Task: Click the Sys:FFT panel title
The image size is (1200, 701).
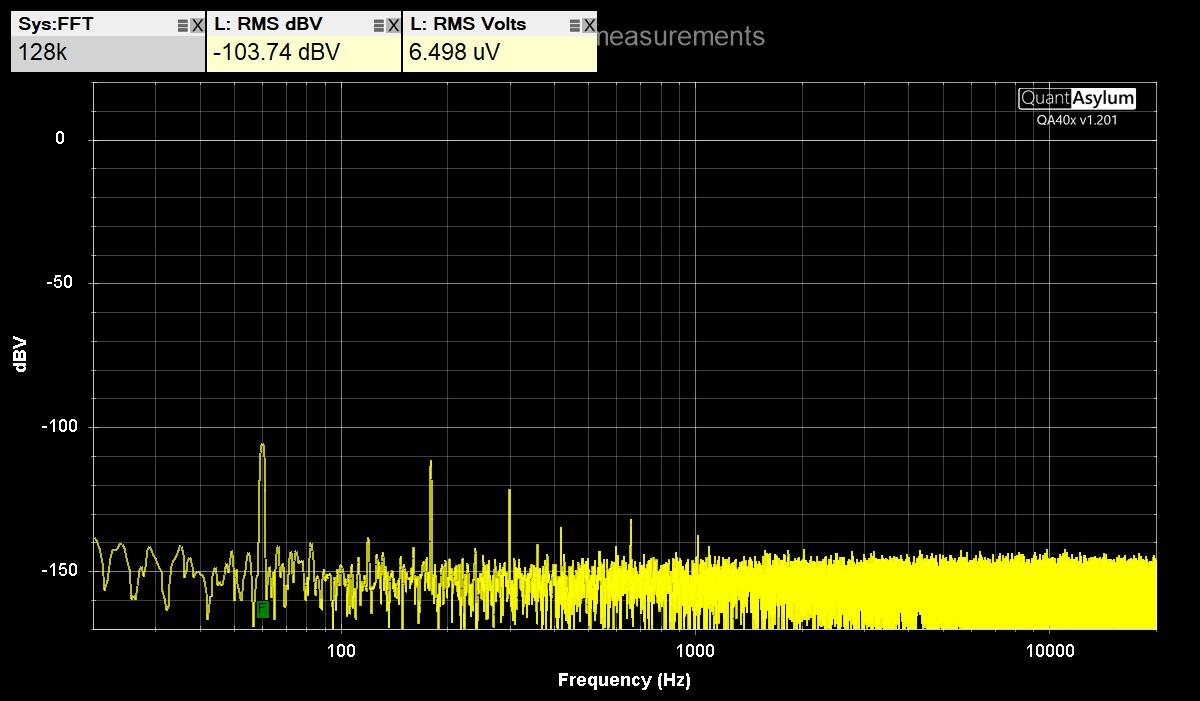Action: tap(56, 24)
